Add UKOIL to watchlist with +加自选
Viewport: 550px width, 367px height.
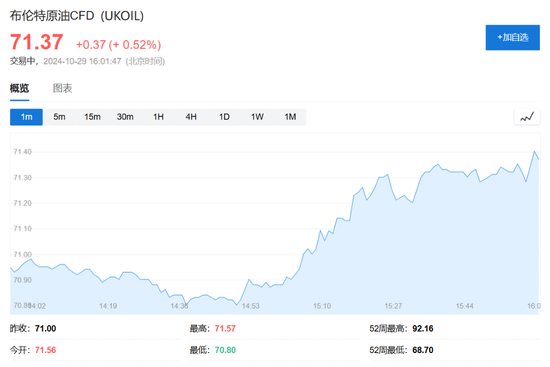tap(512, 38)
